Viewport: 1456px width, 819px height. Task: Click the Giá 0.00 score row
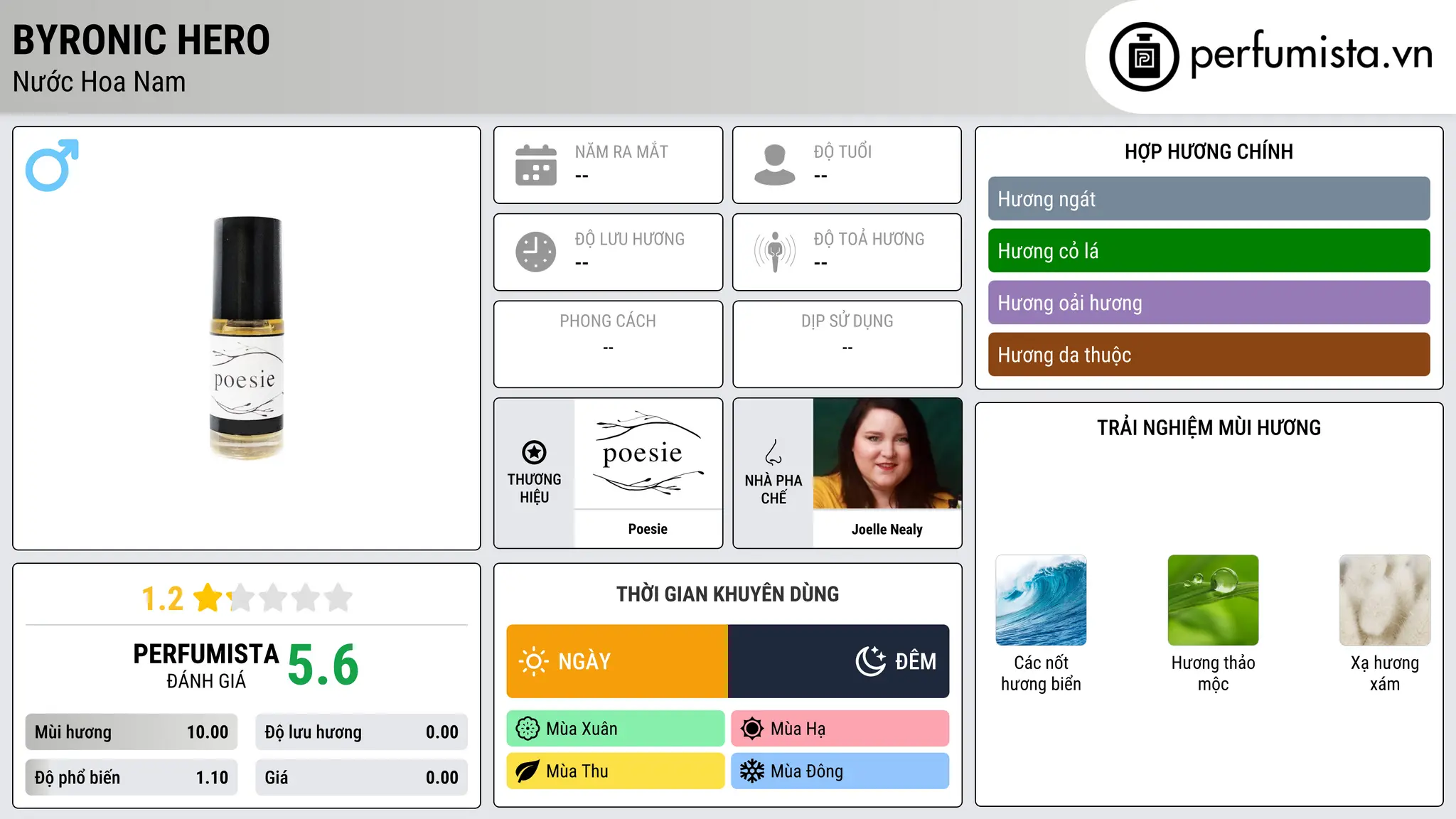pos(361,778)
